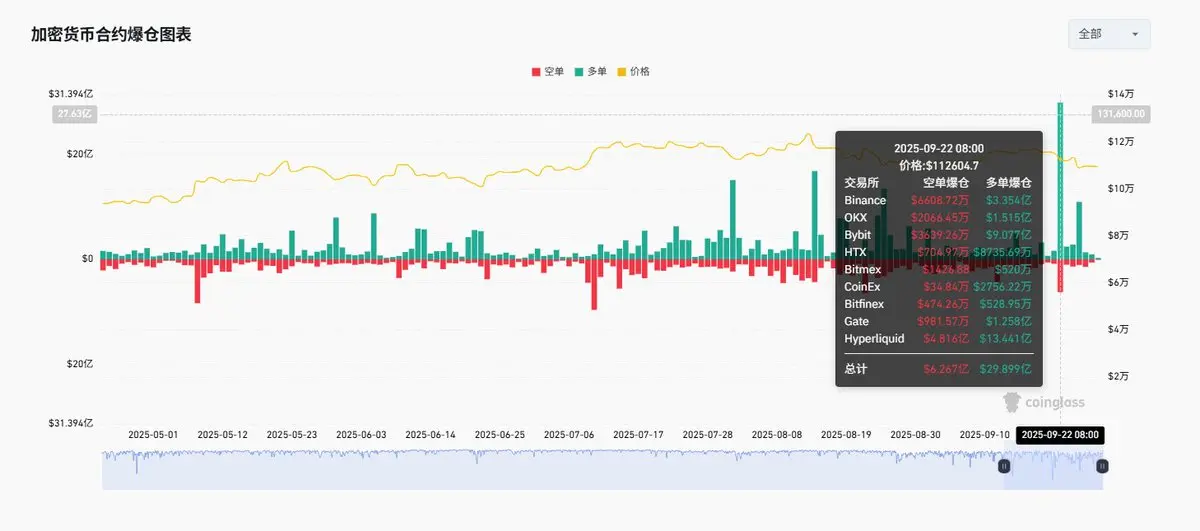Click the 空单爆仓 tooltip column header
The height and width of the screenshot is (531, 1200).
pos(945,183)
